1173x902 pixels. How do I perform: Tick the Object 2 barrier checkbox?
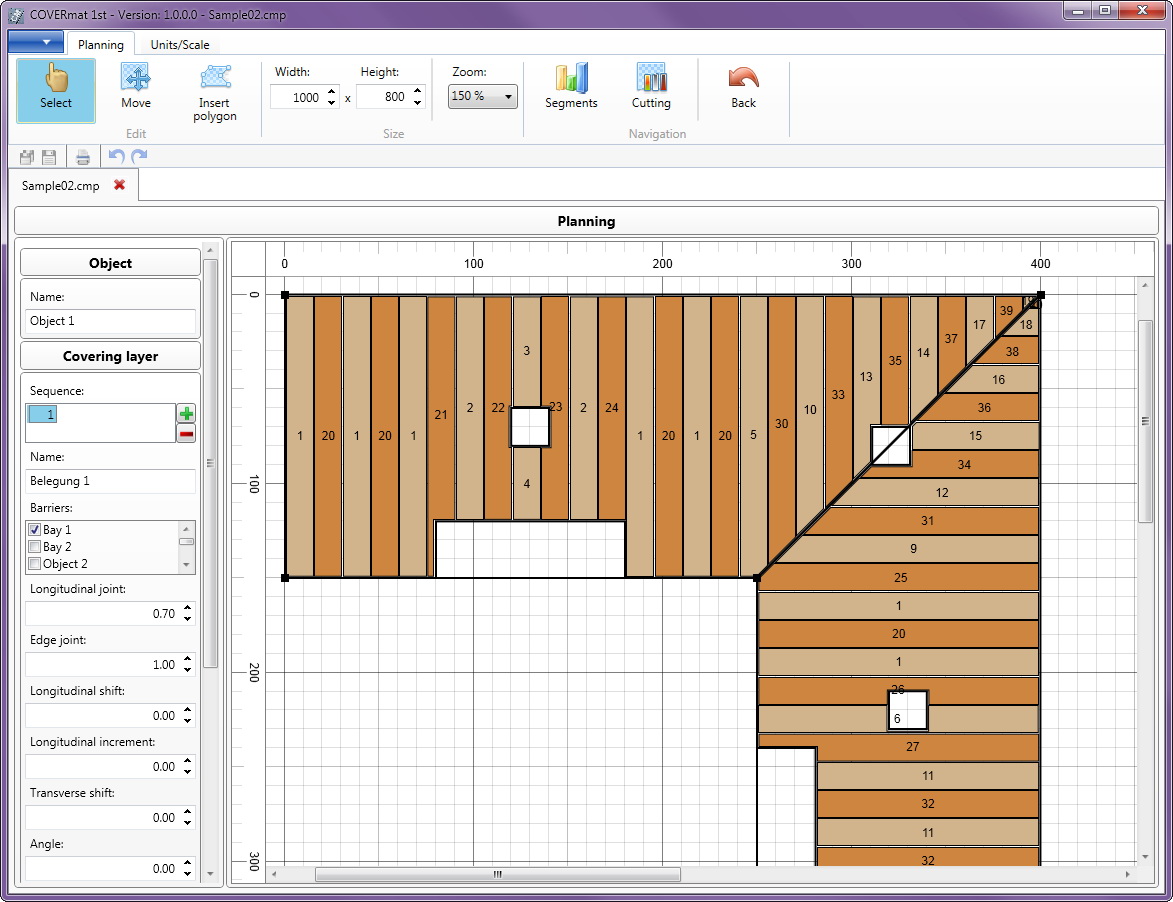[x=35, y=564]
